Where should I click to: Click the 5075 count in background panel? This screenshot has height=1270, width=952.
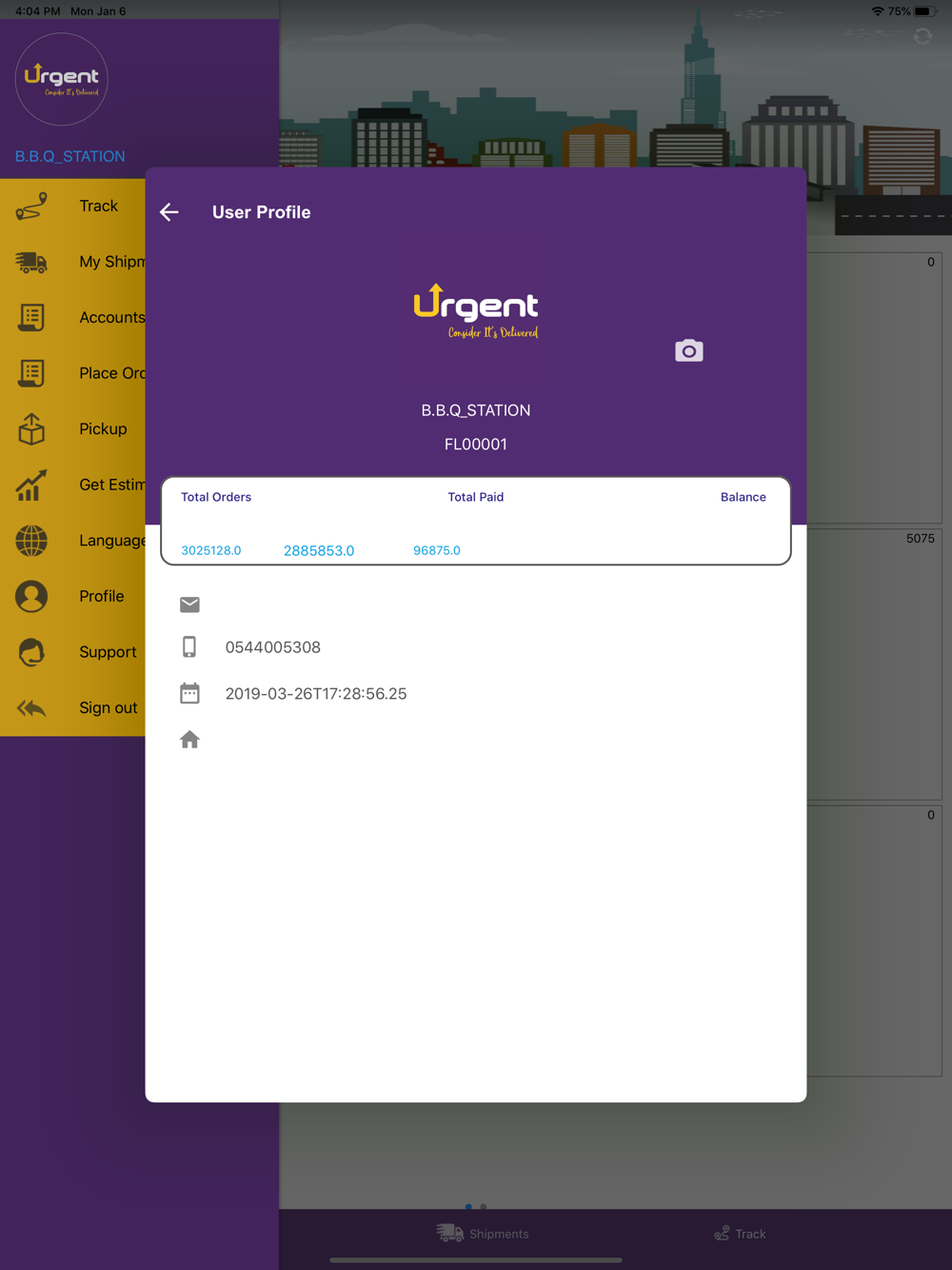click(x=921, y=539)
